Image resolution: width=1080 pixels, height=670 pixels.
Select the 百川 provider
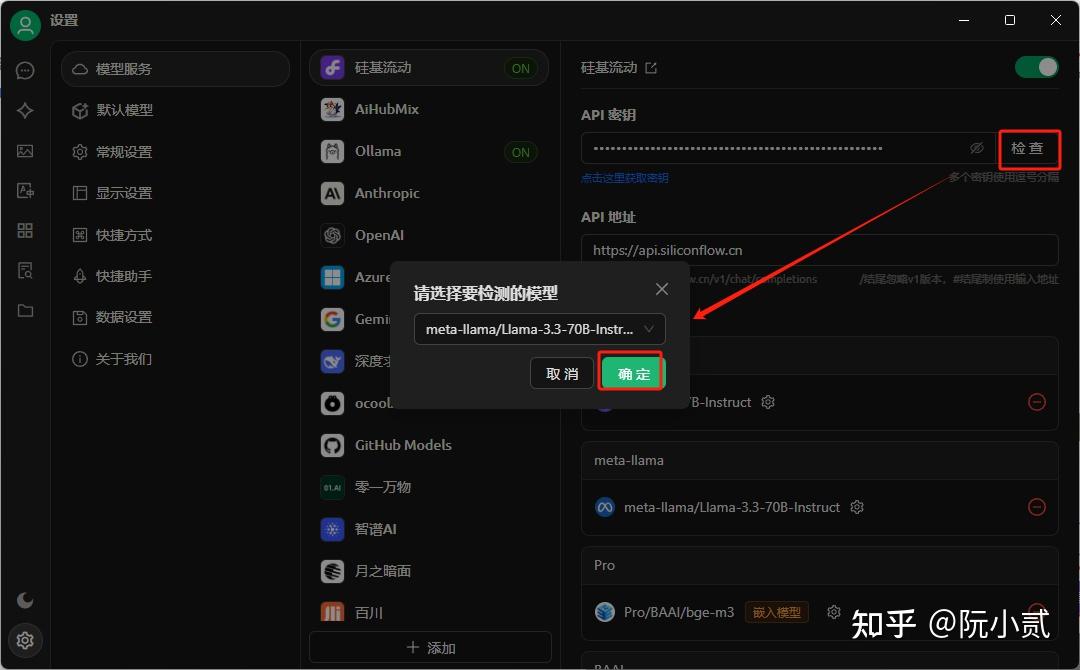[x=429, y=611]
